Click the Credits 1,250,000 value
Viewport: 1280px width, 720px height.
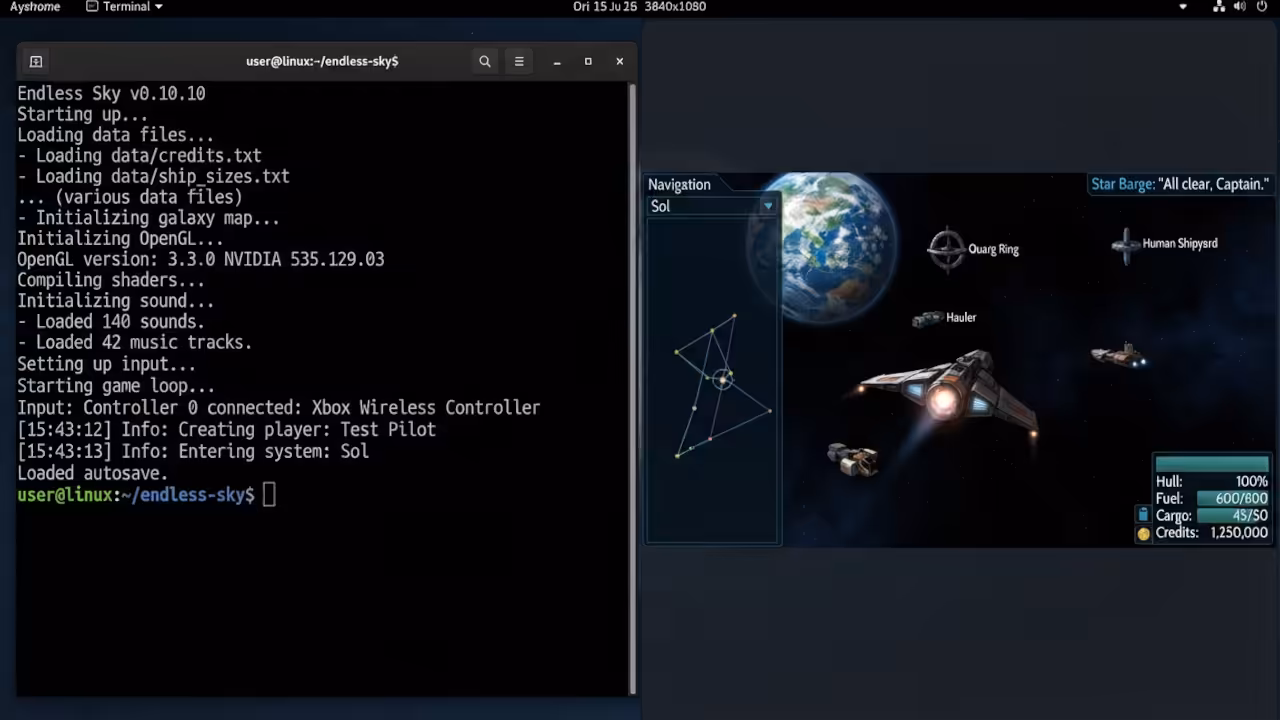[x=1239, y=533]
